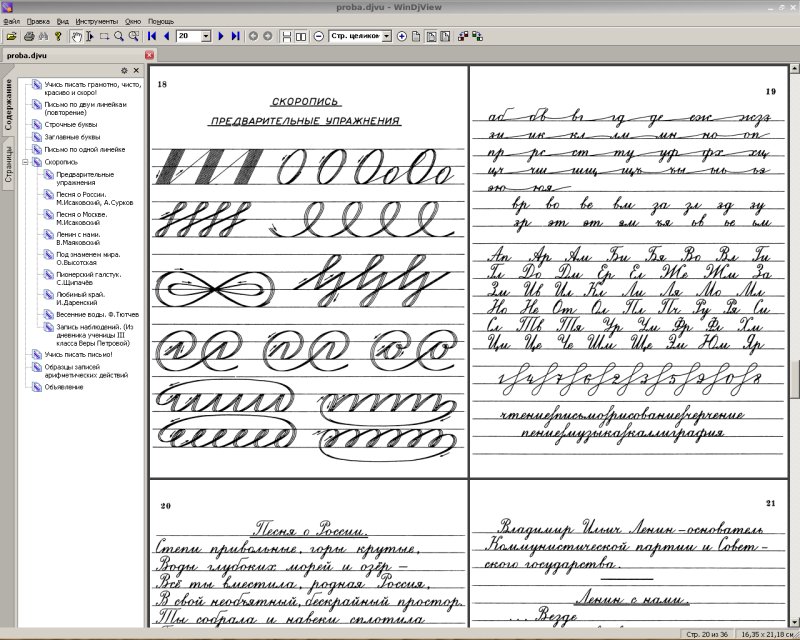Screen dimensions: 800x640
Task: Go to first page arrow button
Action: 151,36
